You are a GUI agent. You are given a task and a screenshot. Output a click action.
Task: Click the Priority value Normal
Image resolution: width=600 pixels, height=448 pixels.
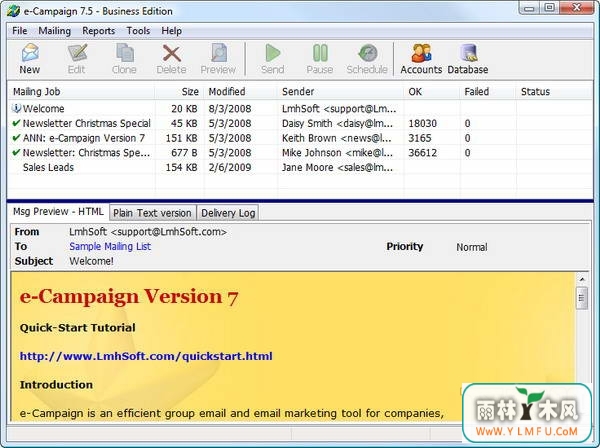click(472, 247)
